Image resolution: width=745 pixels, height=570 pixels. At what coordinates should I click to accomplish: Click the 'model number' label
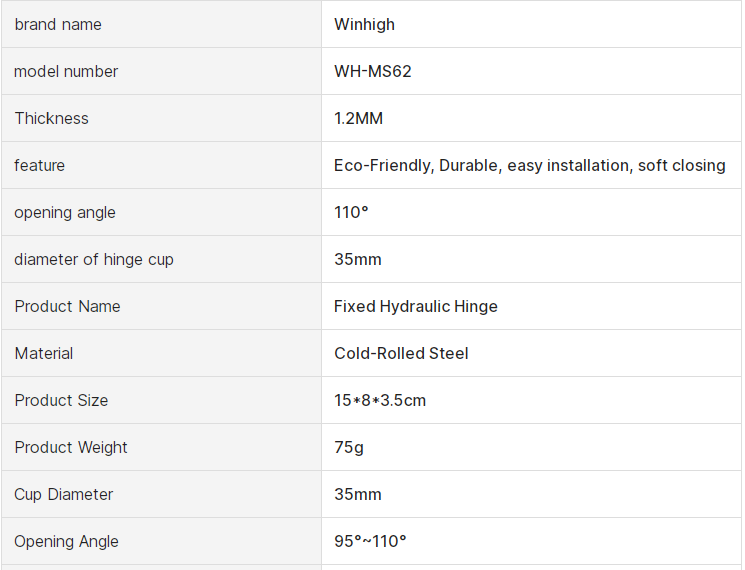66,71
